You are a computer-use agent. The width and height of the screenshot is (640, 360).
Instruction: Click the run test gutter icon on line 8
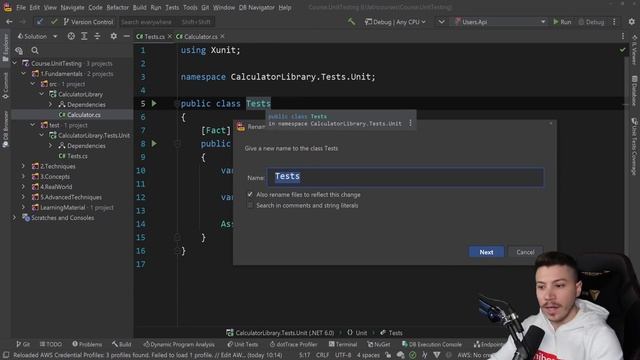coord(154,143)
